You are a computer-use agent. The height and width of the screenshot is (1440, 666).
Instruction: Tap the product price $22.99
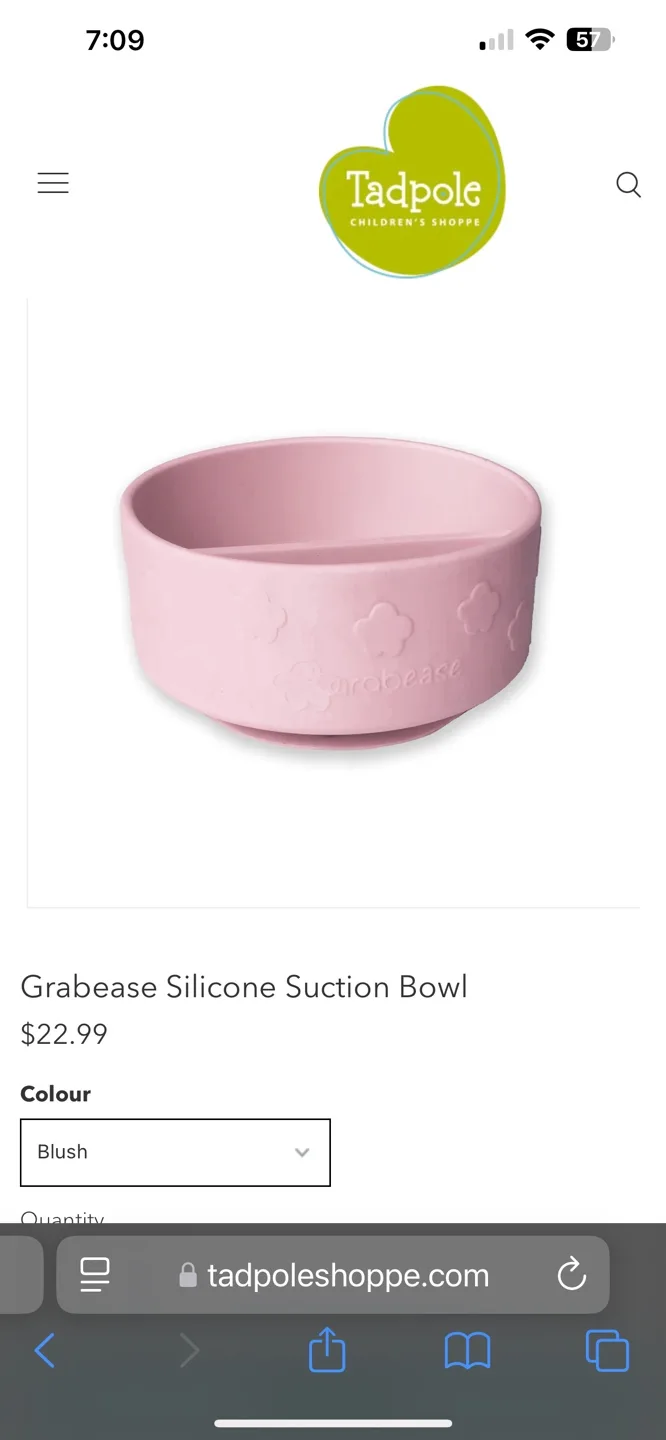64,1034
